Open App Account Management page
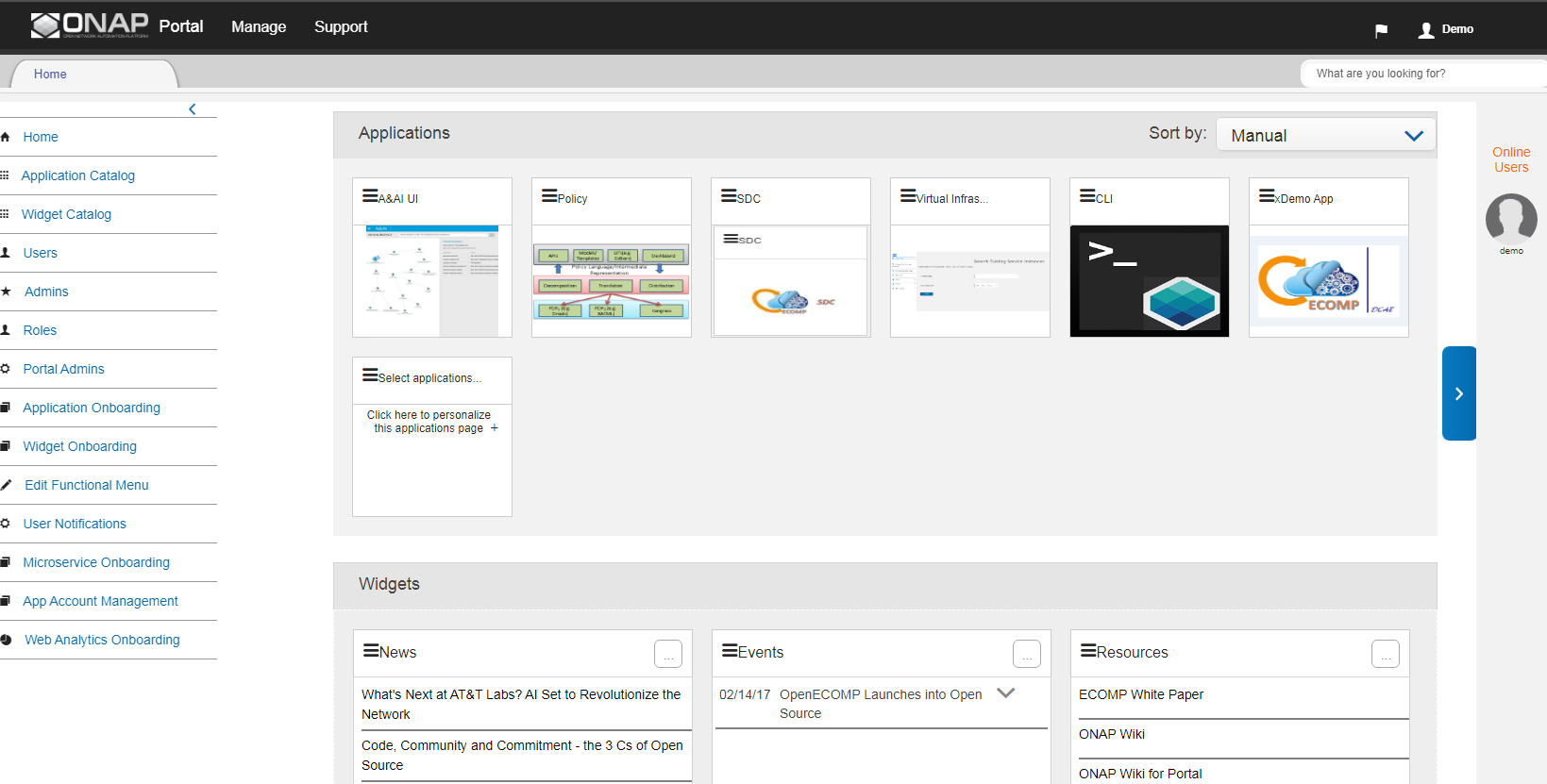Viewport: 1547px width, 784px height. [x=100, y=601]
